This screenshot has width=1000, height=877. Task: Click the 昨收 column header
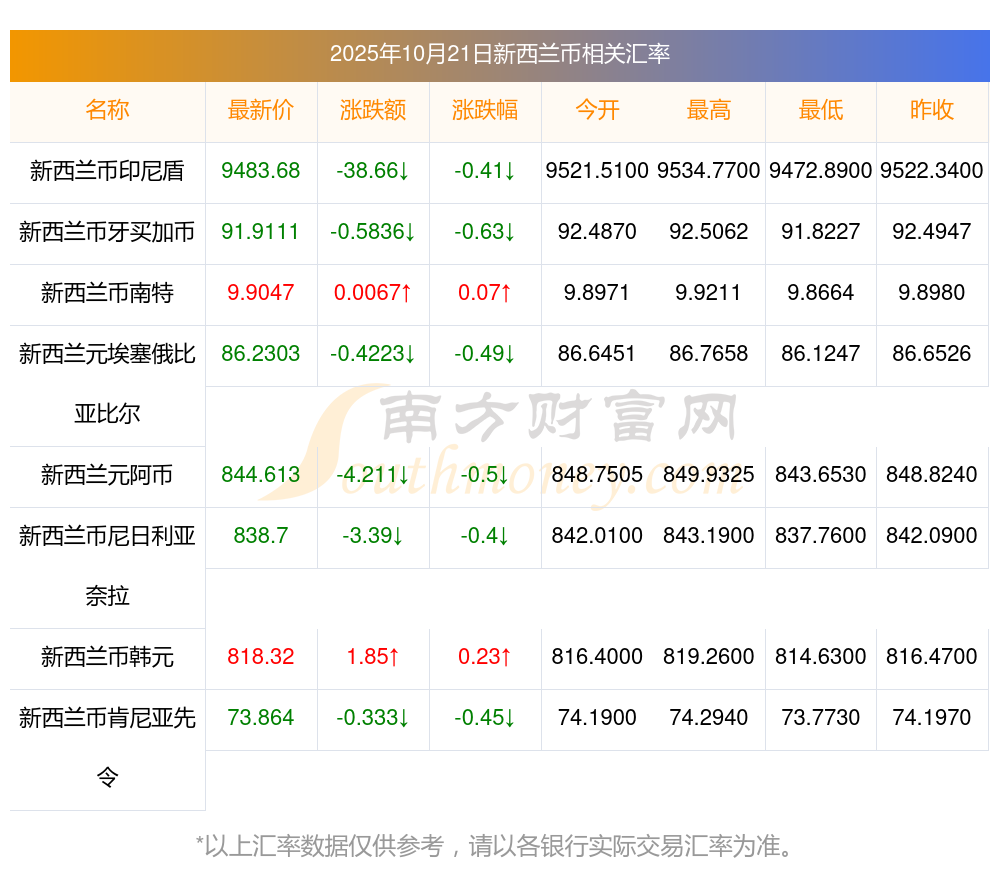click(932, 111)
